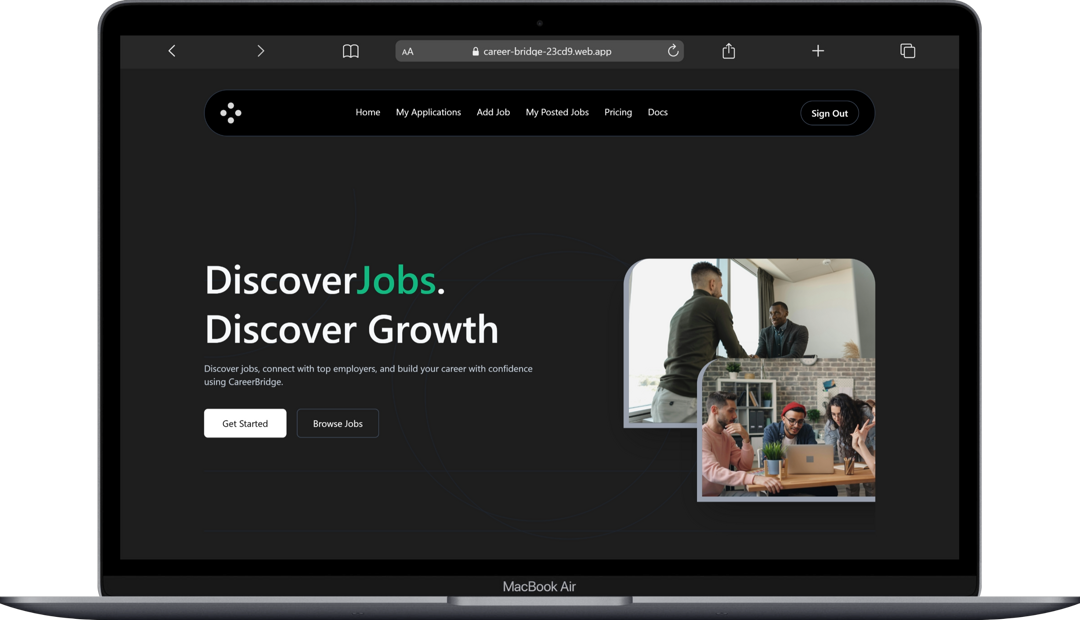The image size is (1080, 620).
Task: Tap the AA reader view button
Action: coord(408,52)
